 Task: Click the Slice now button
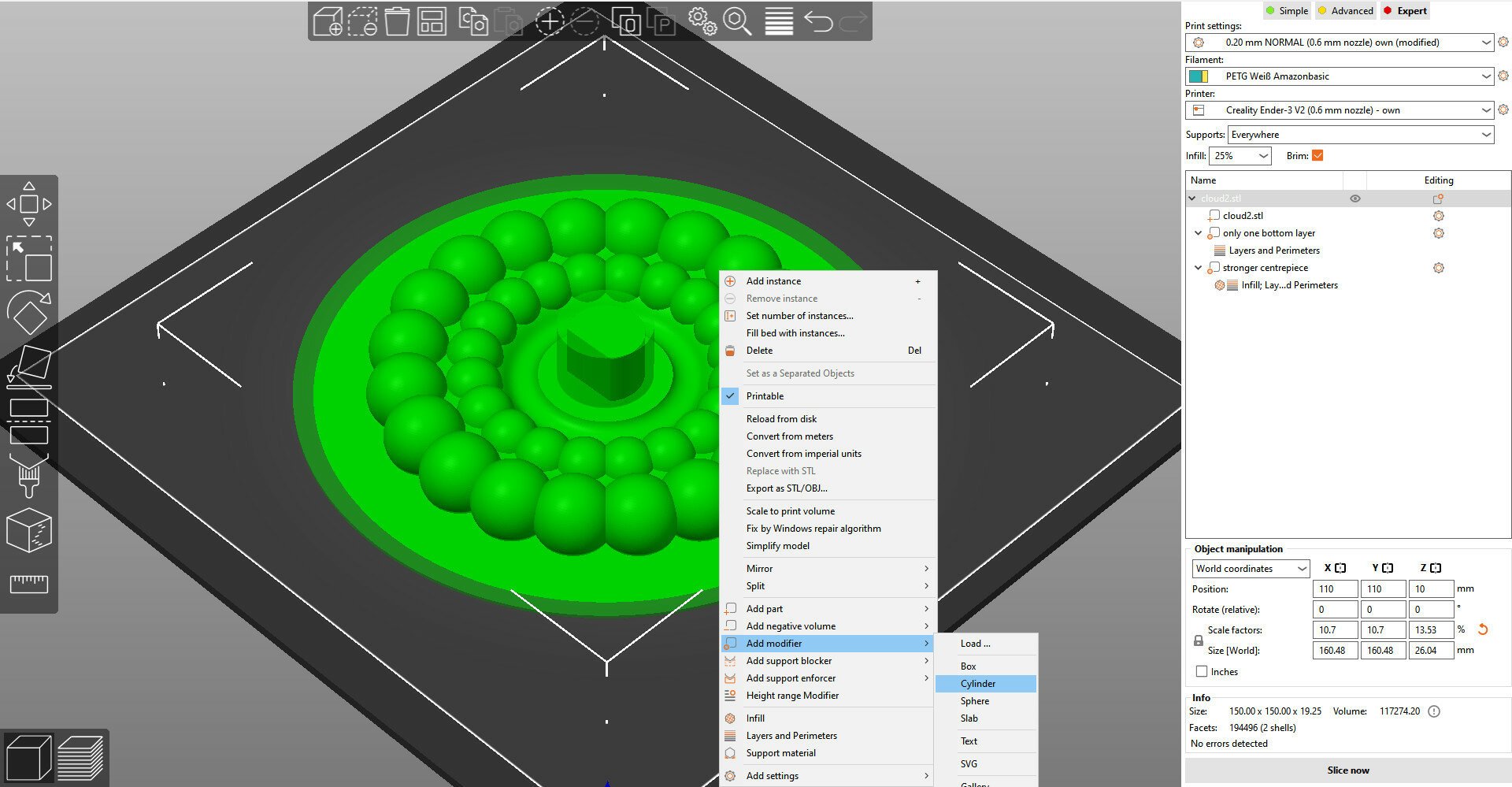[x=1347, y=770]
